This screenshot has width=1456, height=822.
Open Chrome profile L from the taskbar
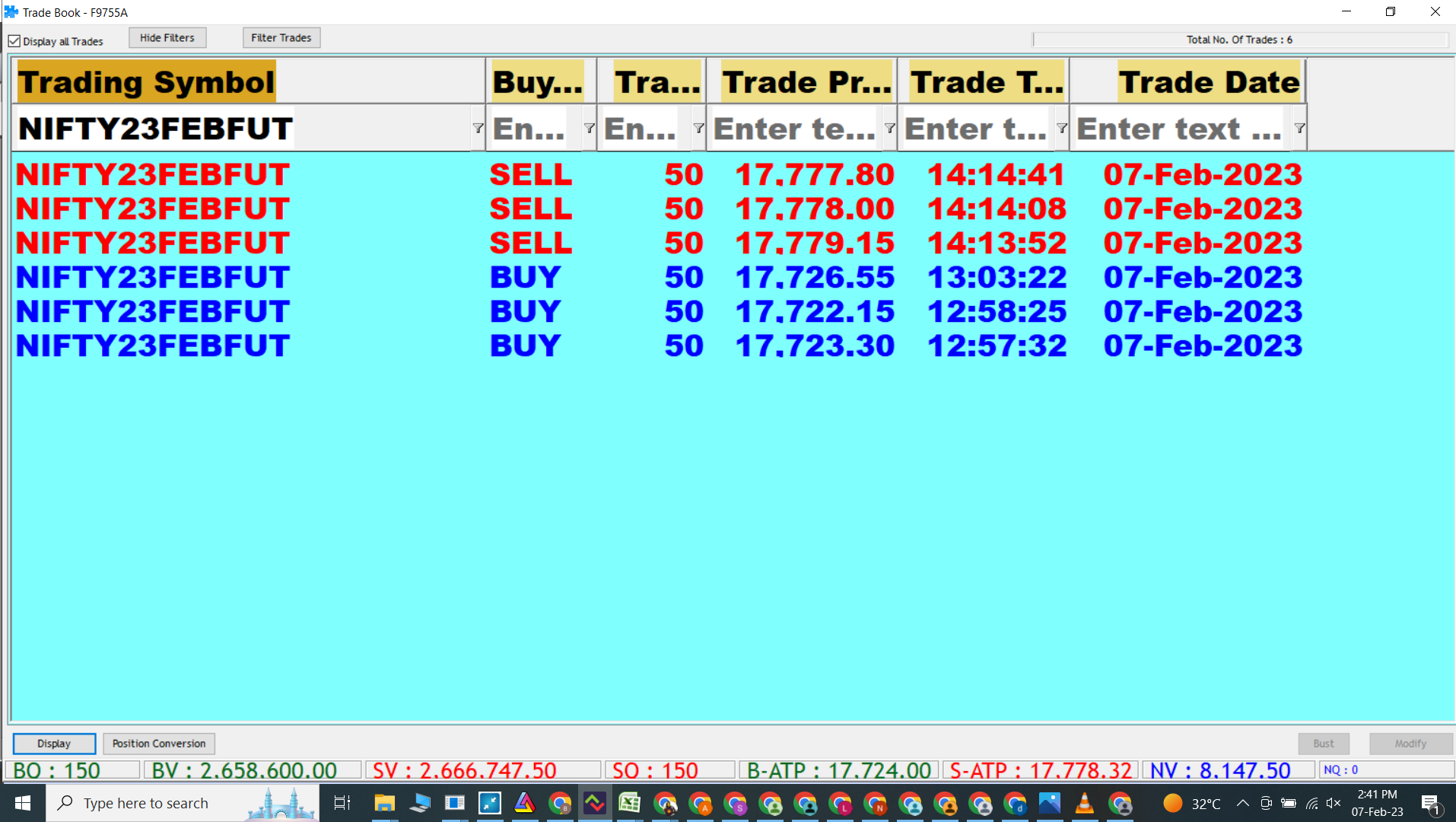click(x=839, y=803)
